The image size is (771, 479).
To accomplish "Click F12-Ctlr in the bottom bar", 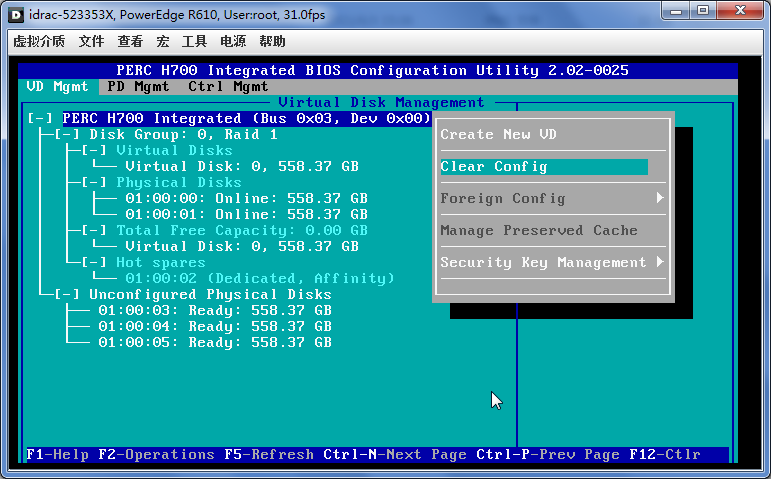I will (x=665, y=454).
